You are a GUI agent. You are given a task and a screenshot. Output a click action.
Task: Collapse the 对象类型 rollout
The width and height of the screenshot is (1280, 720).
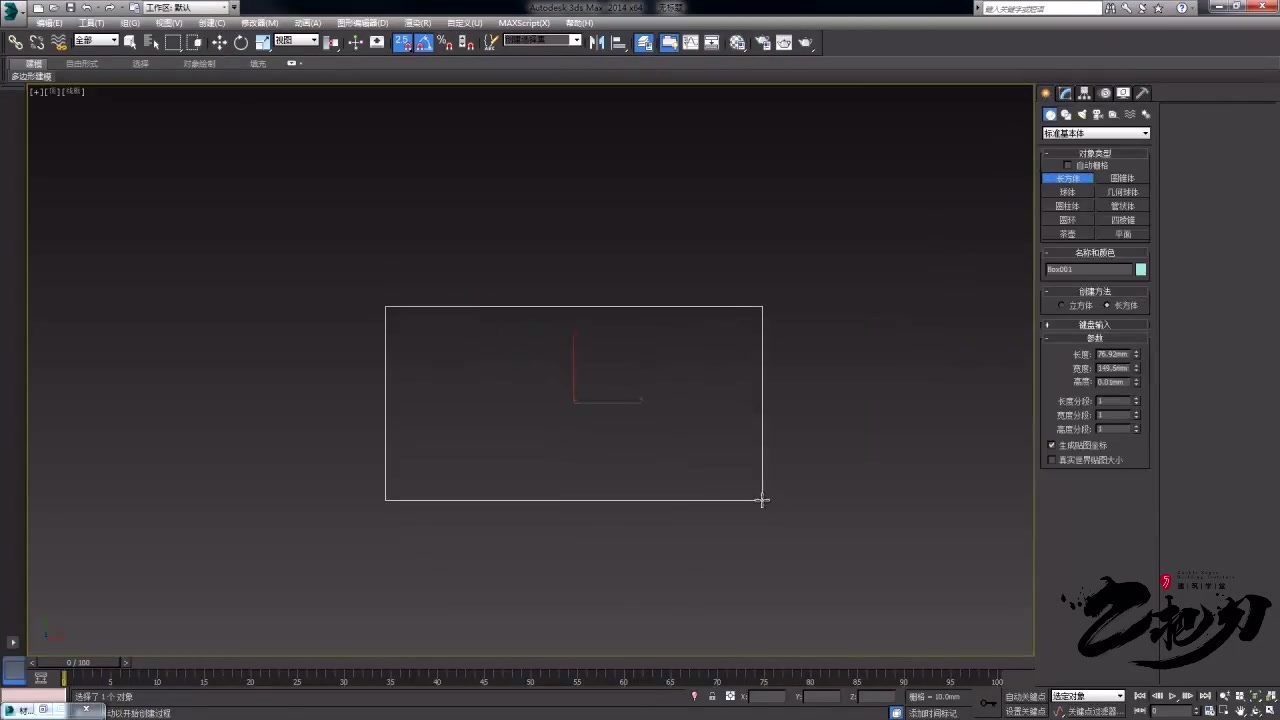pyautogui.click(x=1095, y=153)
